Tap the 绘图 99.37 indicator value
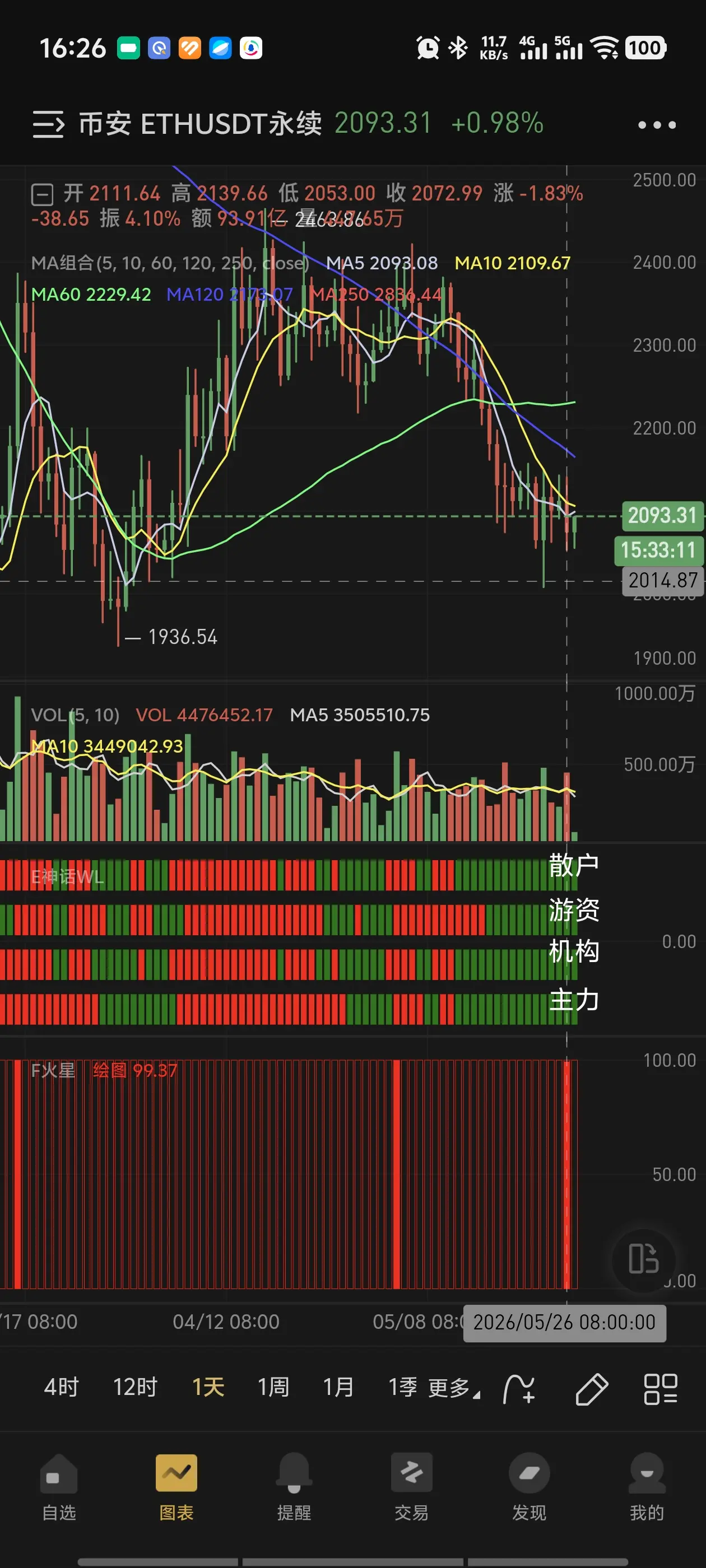 click(134, 1070)
